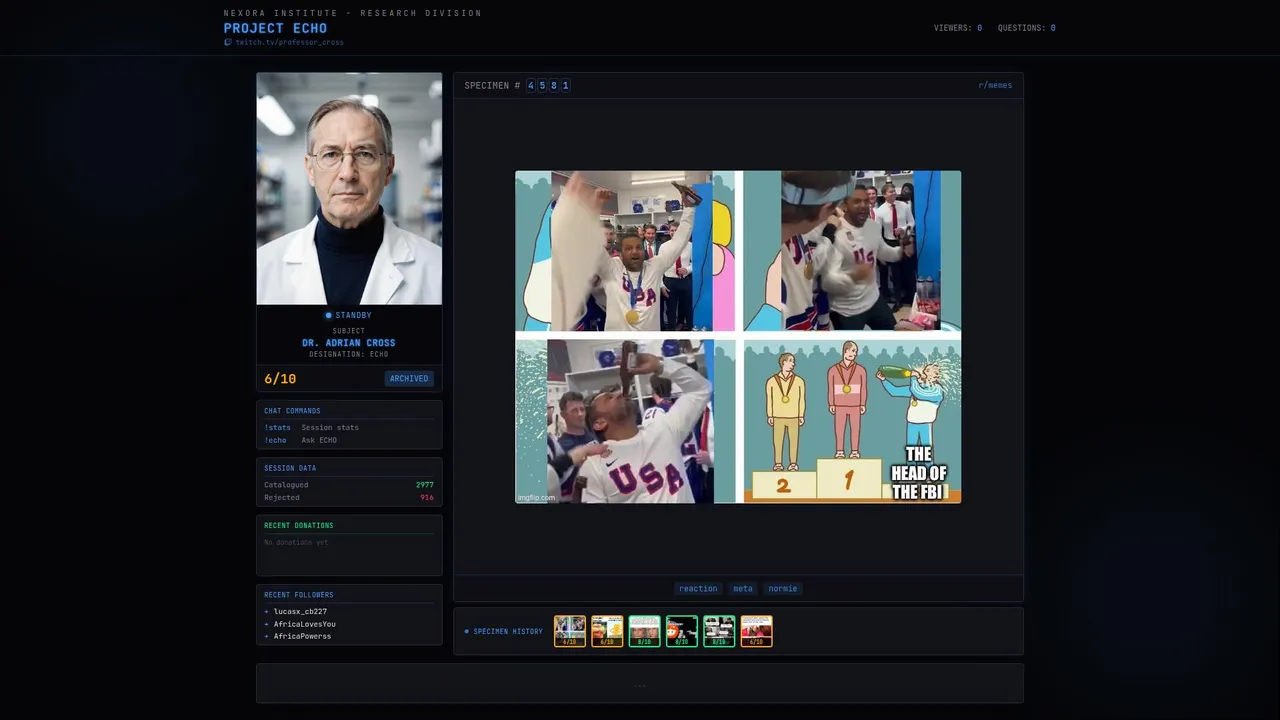
Task: Click the bottom message bar with ellipsis
Action: point(640,683)
